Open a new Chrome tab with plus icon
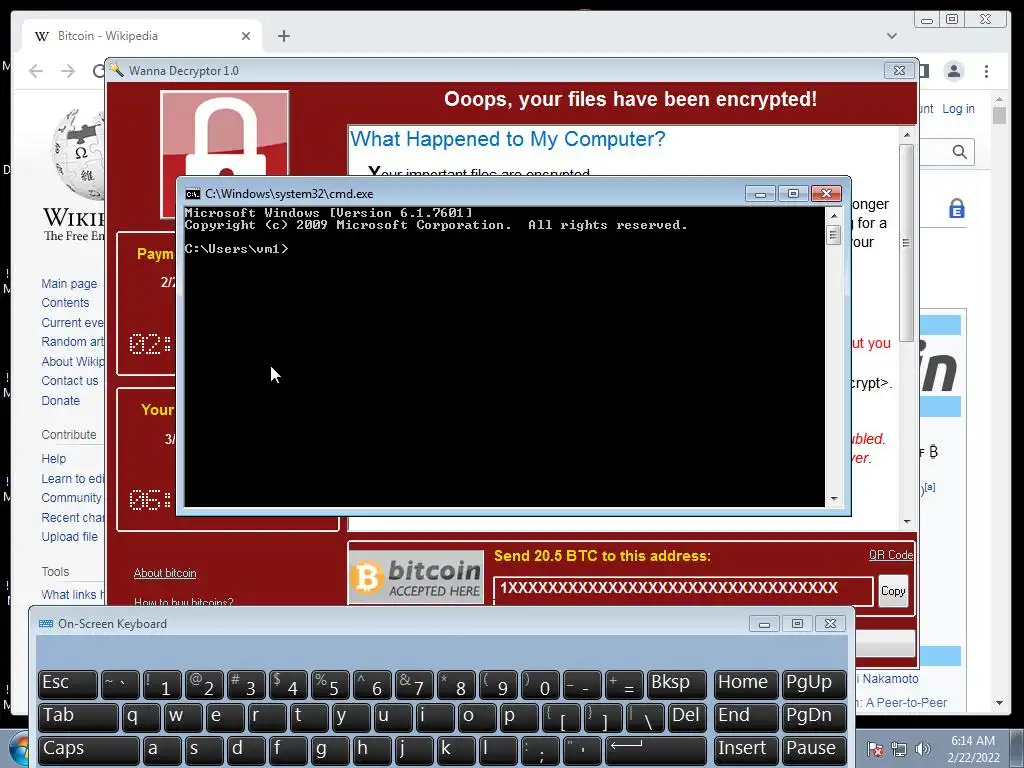This screenshot has width=1024, height=768. coord(283,36)
